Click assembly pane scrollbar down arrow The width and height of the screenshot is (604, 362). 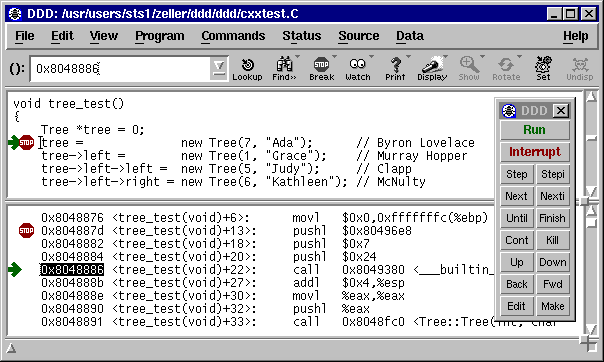pyautogui.click(x=591, y=329)
